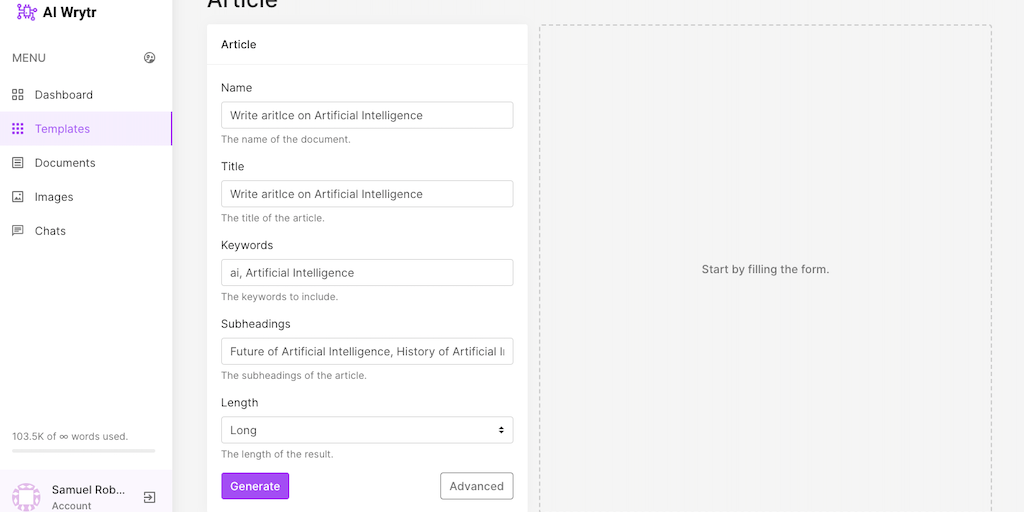Image resolution: width=1024 pixels, height=512 pixels.
Task: Click the Name input field
Action: click(x=367, y=115)
